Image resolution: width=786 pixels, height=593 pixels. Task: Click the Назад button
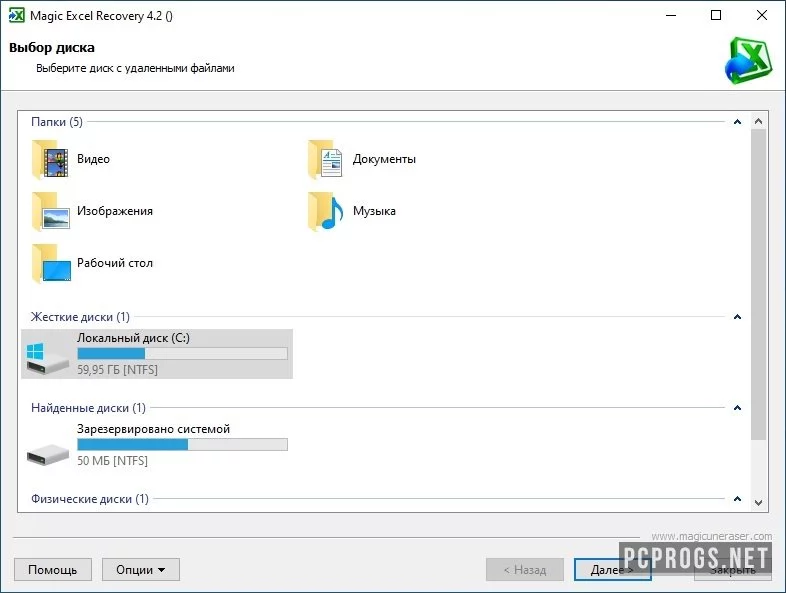(525, 570)
